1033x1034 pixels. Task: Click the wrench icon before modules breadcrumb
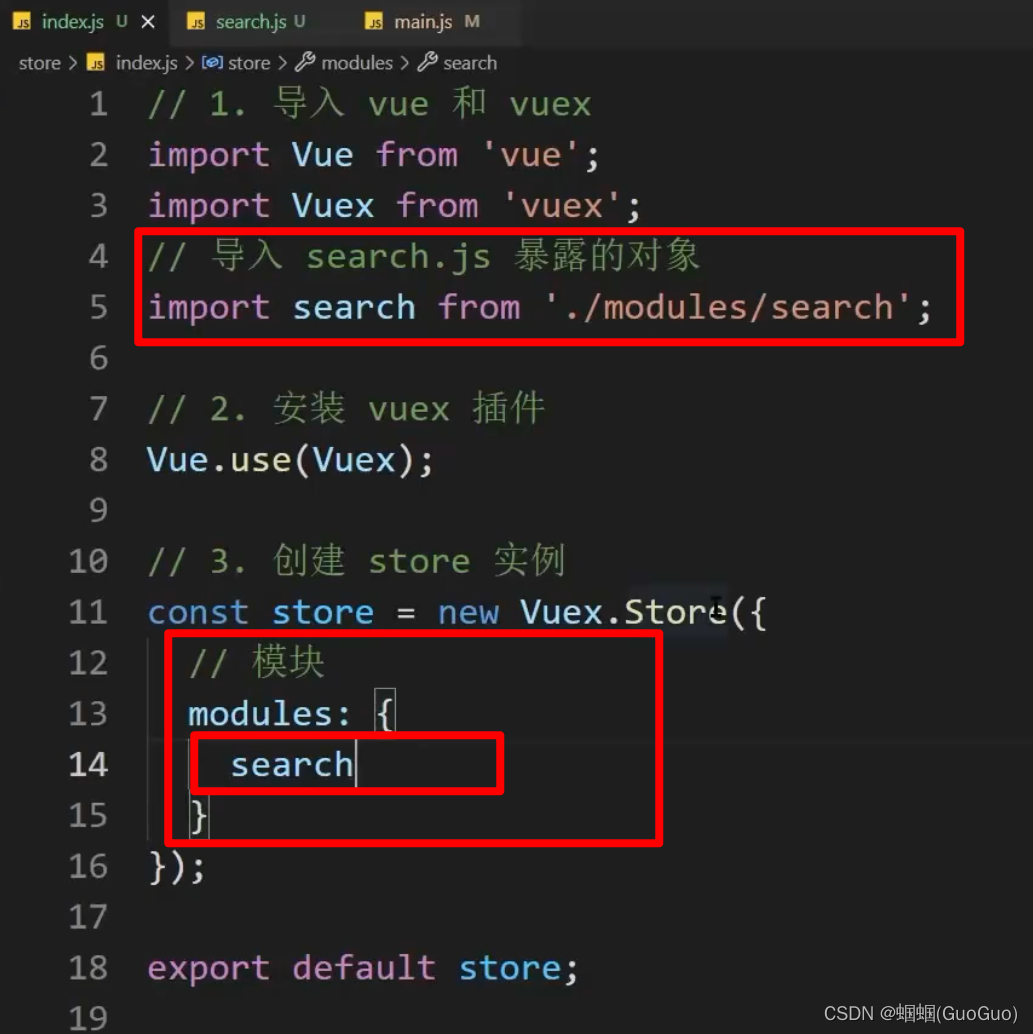tap(305, 62)
